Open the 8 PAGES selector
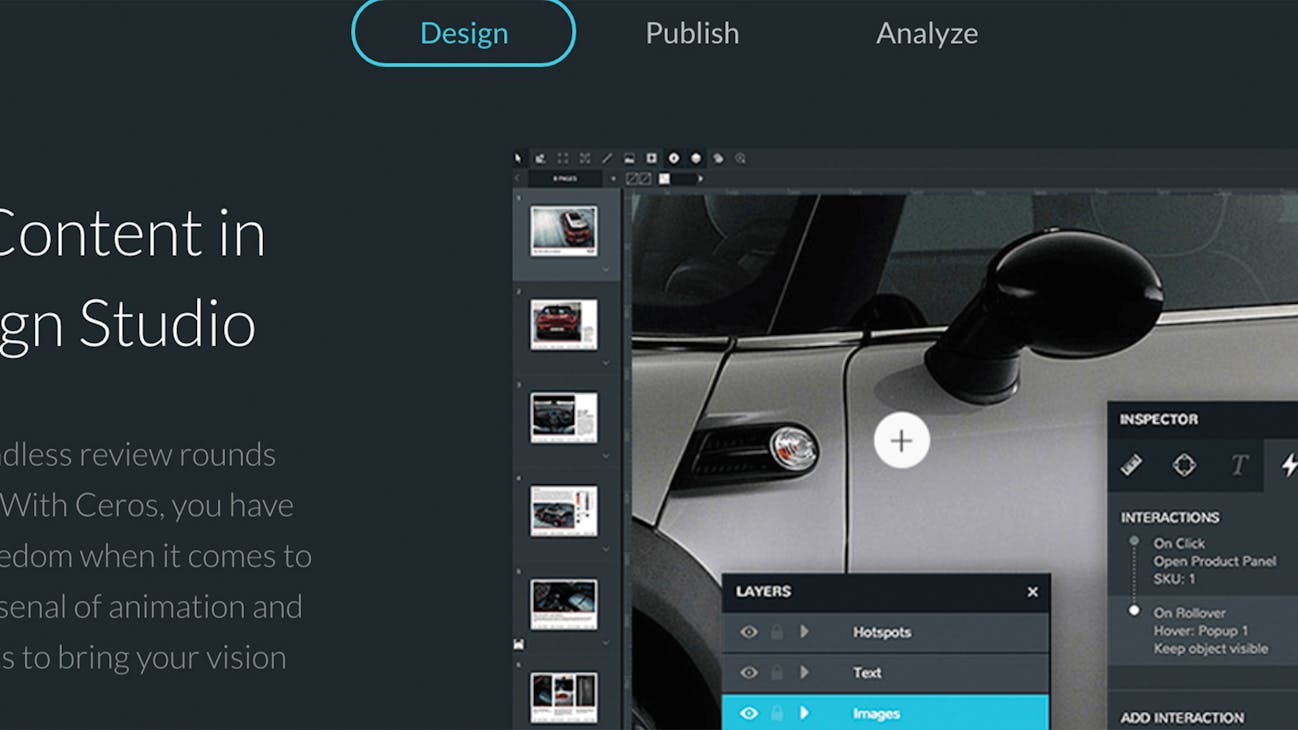1298x730 pixels. 565,178
